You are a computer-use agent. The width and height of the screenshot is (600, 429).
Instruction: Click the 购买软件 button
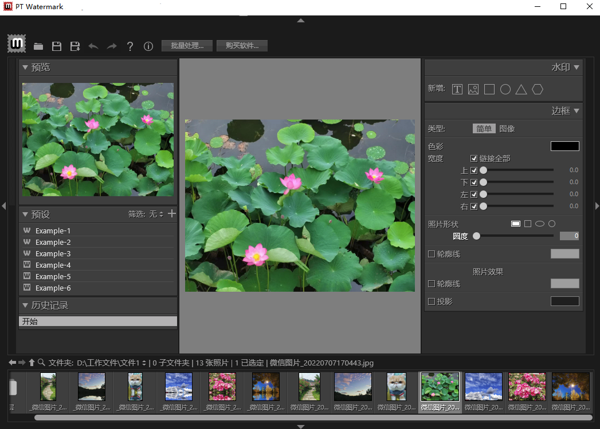[241, 46]
